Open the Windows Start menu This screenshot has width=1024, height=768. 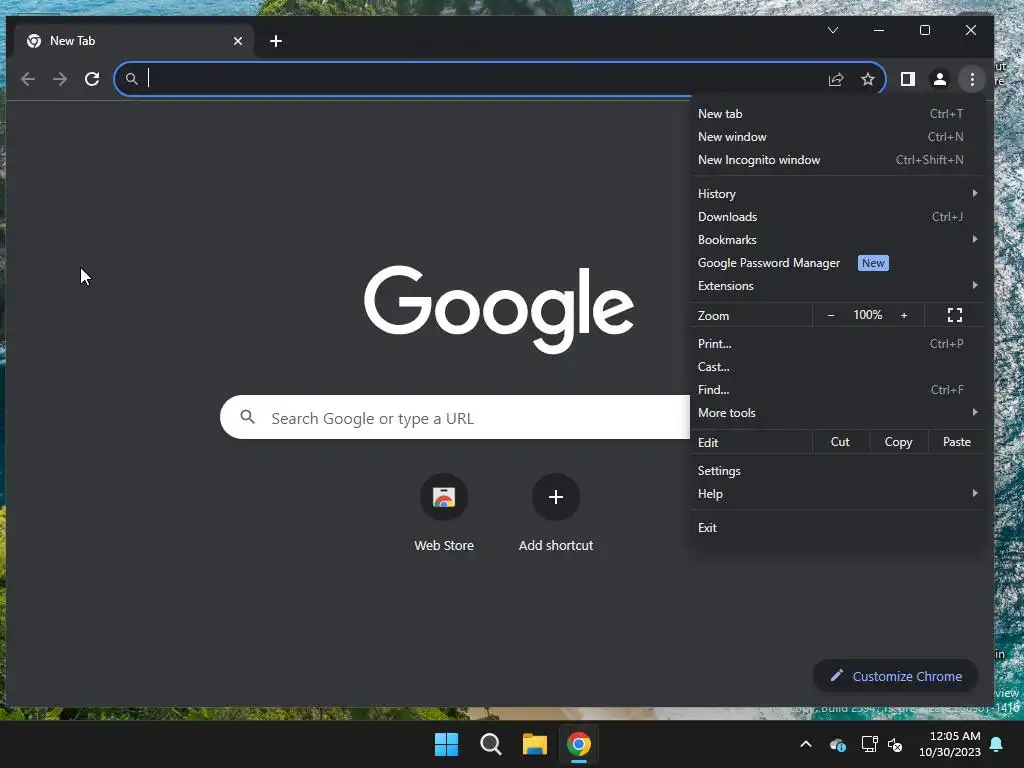[447, 744]
